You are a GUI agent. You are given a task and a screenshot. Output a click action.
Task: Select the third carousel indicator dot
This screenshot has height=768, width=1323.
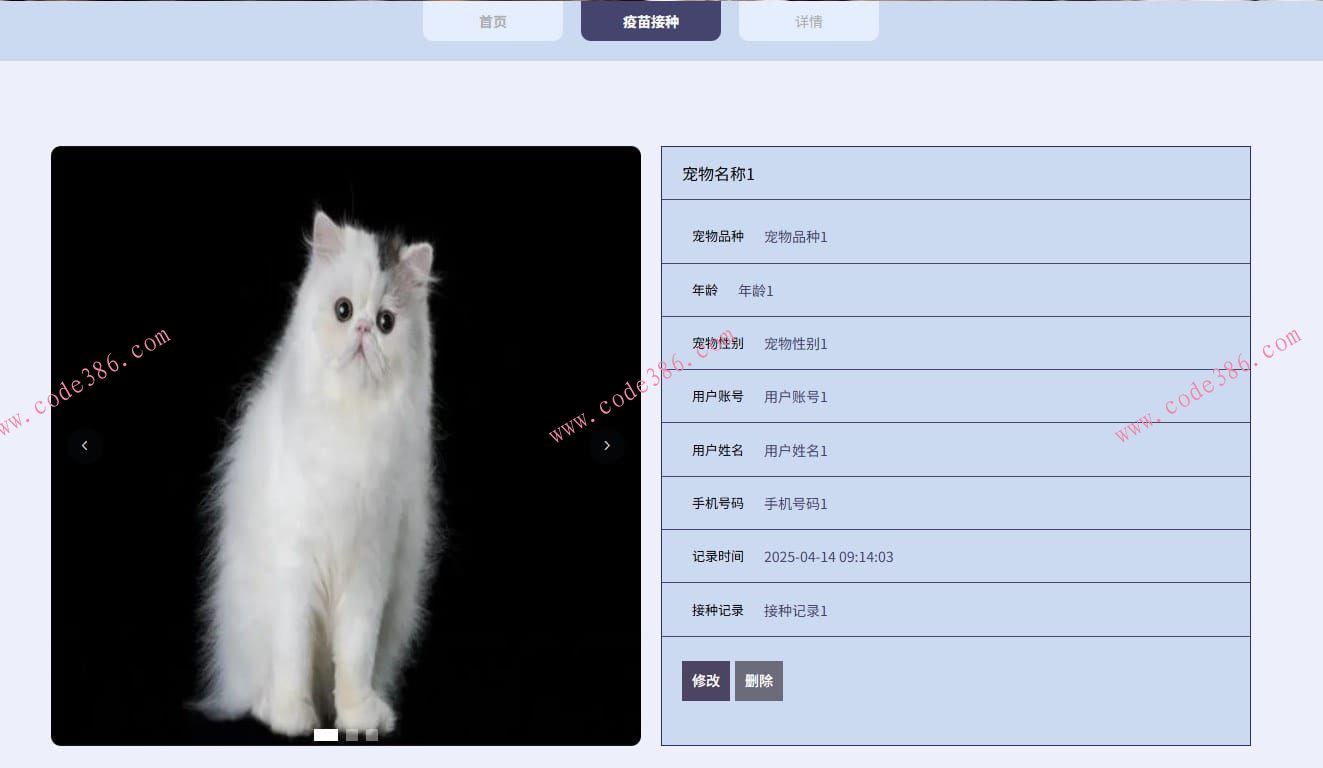tap(371, 735)
